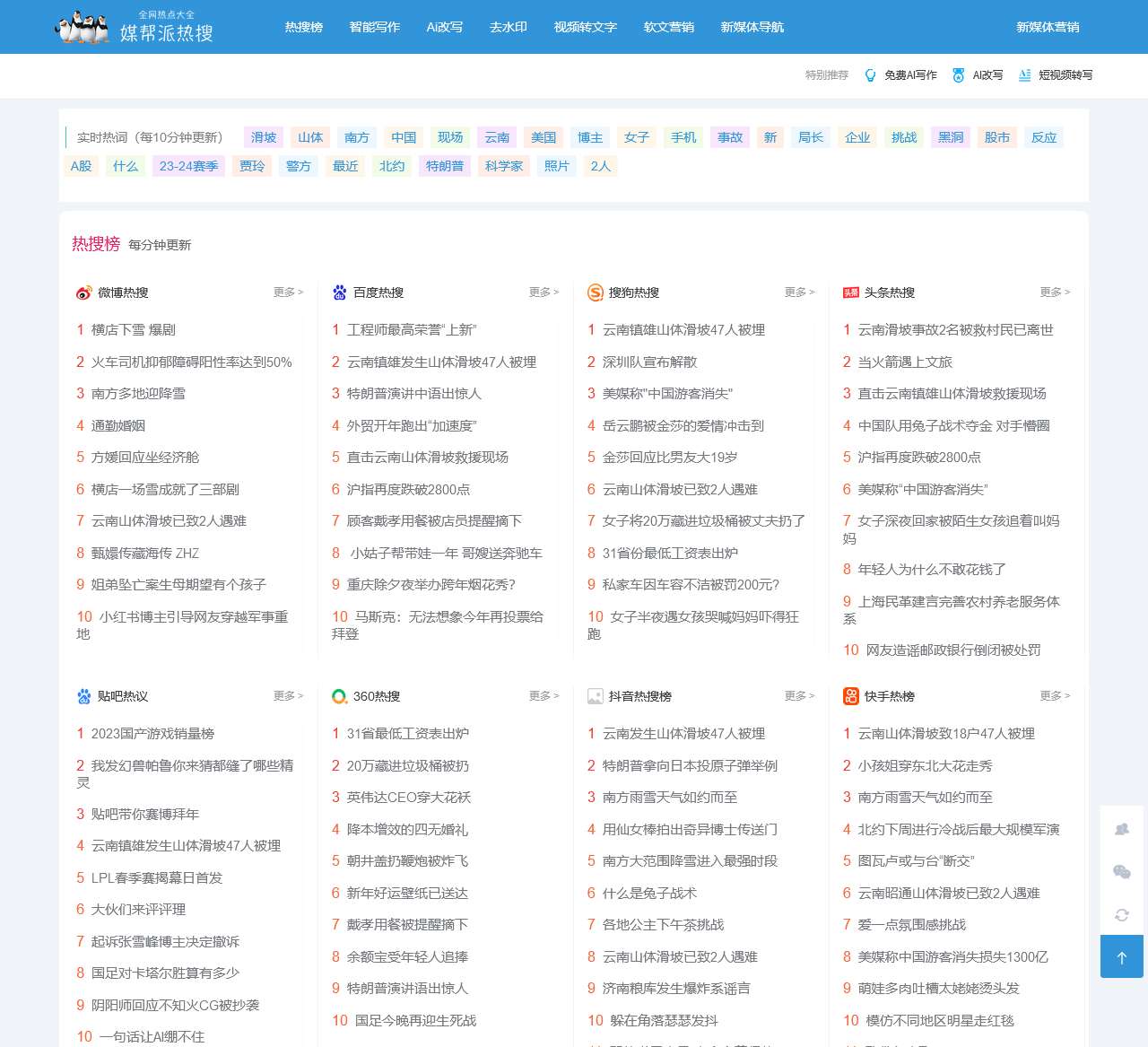Click the floating WeChat icon
Image resolution: width=1148 pixels, height=1047 pixels.
pyautogui.click(x=1121, y=871)
